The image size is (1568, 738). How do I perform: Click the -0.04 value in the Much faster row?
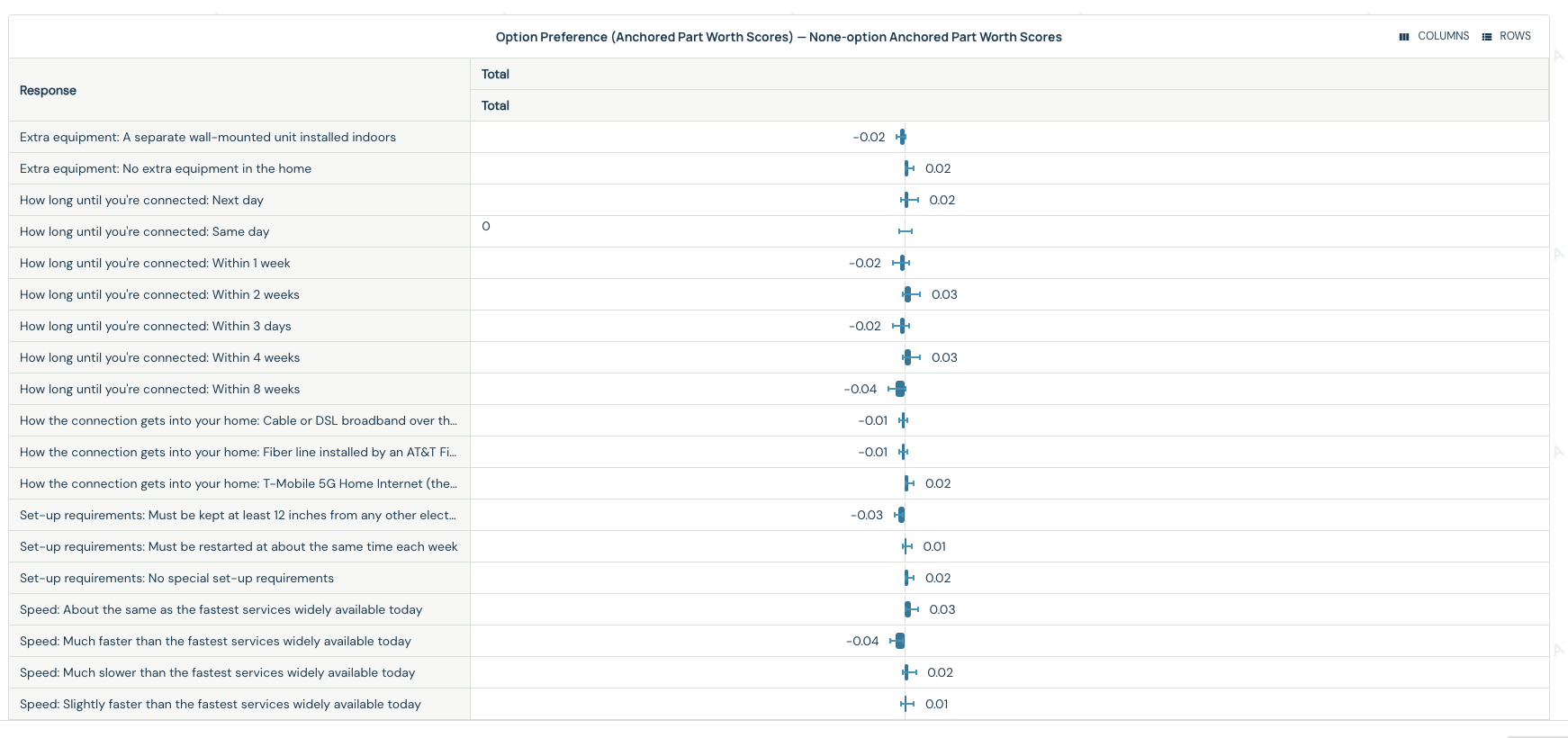(x=862, y=641)
